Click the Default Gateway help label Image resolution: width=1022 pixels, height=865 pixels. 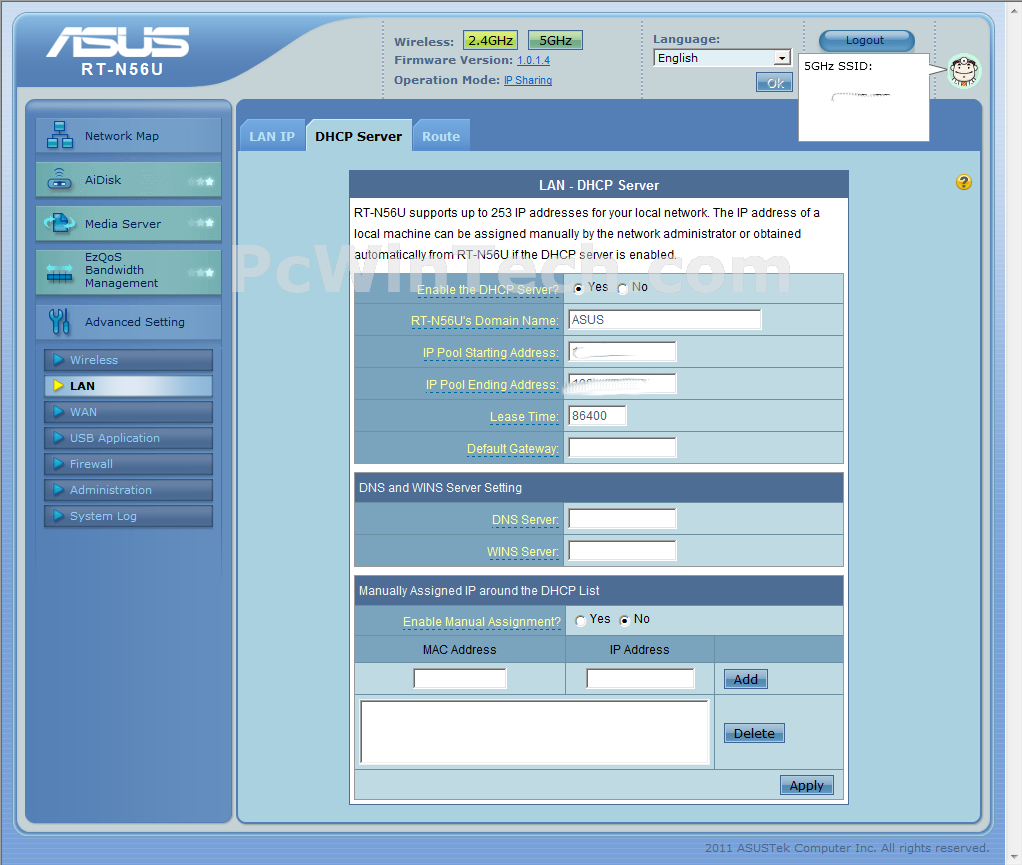(512, 448)
